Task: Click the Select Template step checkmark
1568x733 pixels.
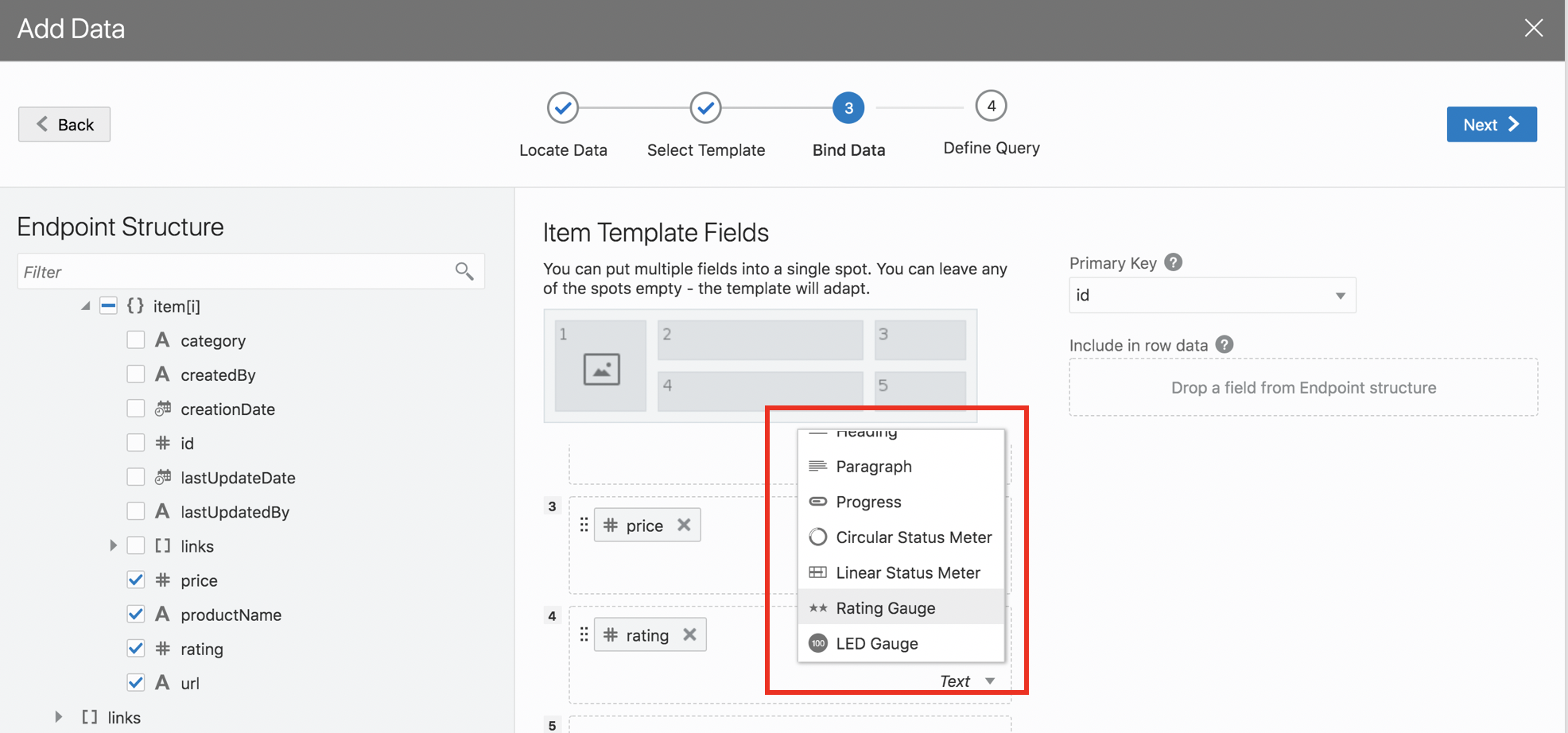Action: [x=705, y=108]
